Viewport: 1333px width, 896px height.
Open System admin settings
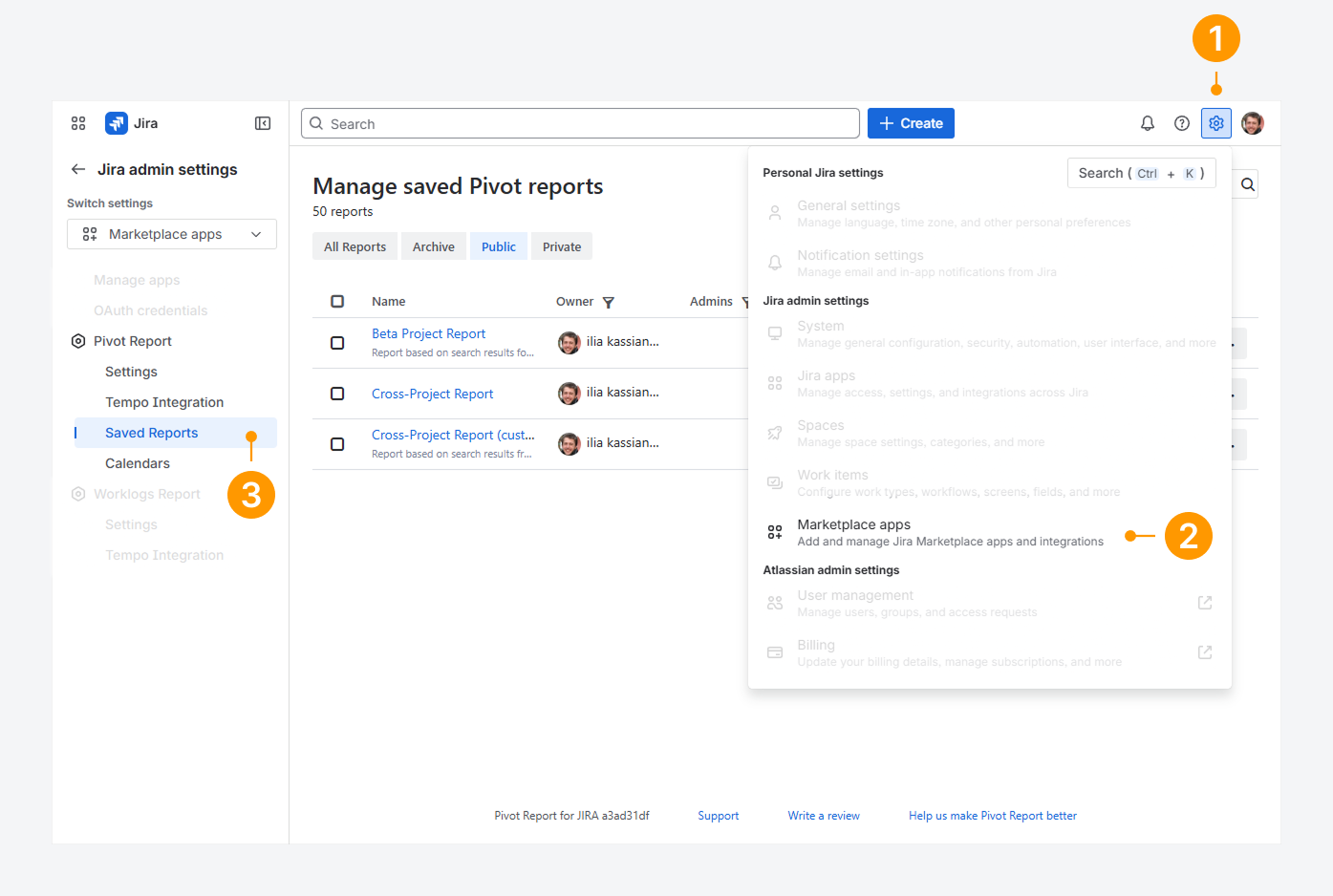(990, 333)
